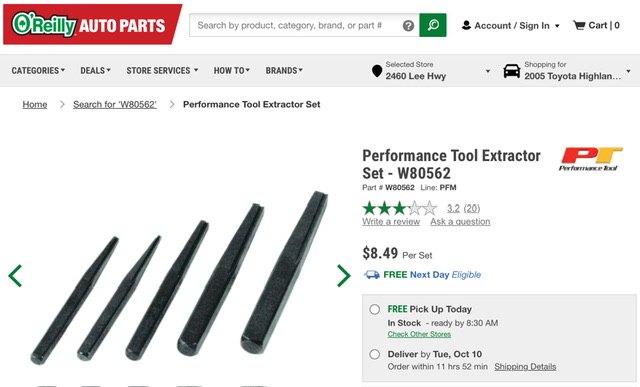
Task: Open the shopping cart icon
Action: tap(579, 25)
